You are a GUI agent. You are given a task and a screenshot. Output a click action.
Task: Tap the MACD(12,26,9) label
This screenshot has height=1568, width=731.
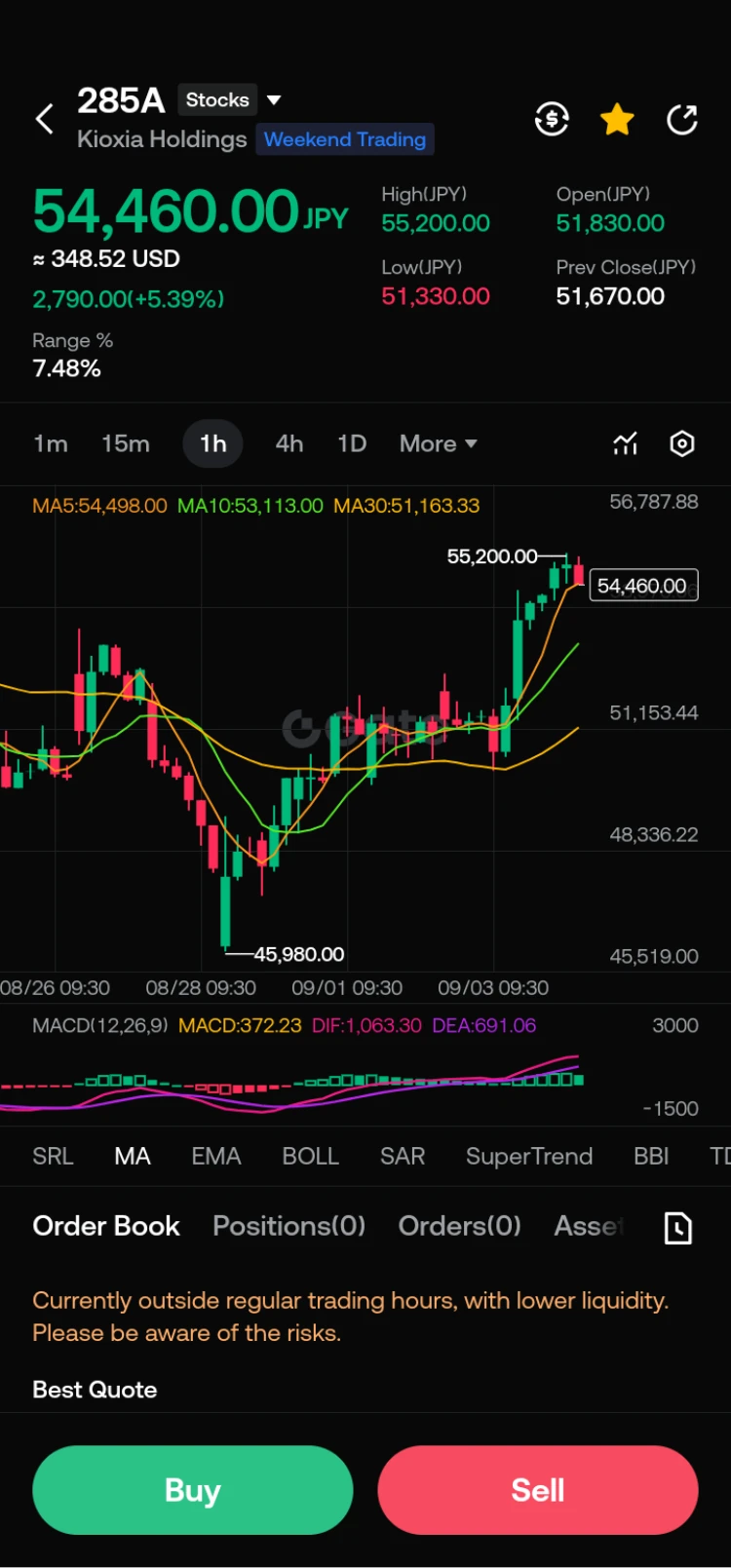click(x=100, y=1025)
